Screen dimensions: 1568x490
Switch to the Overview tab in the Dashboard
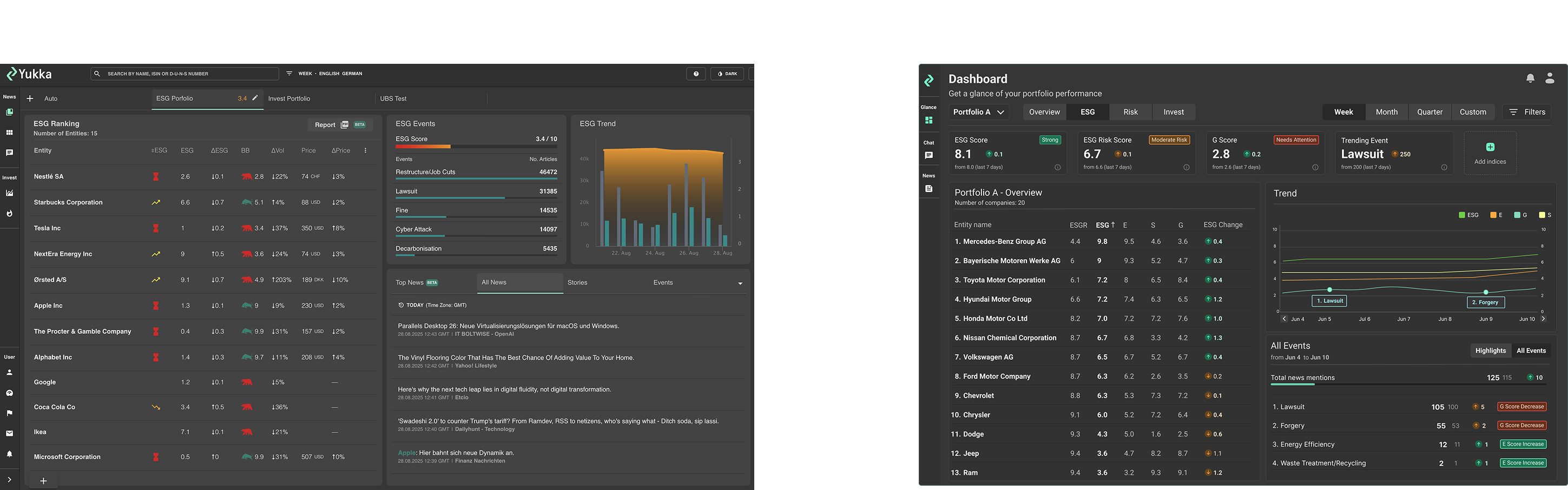[1044, 112]
